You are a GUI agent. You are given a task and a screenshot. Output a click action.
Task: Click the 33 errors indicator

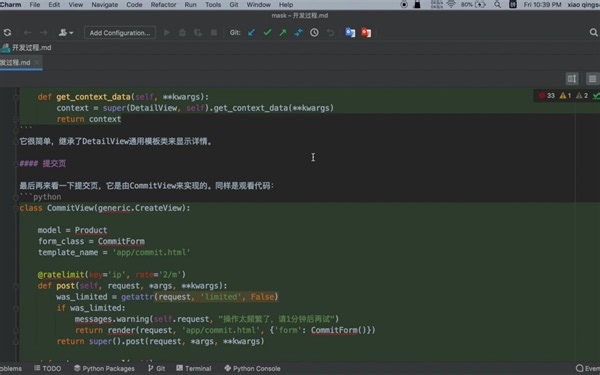coord(547,96)
